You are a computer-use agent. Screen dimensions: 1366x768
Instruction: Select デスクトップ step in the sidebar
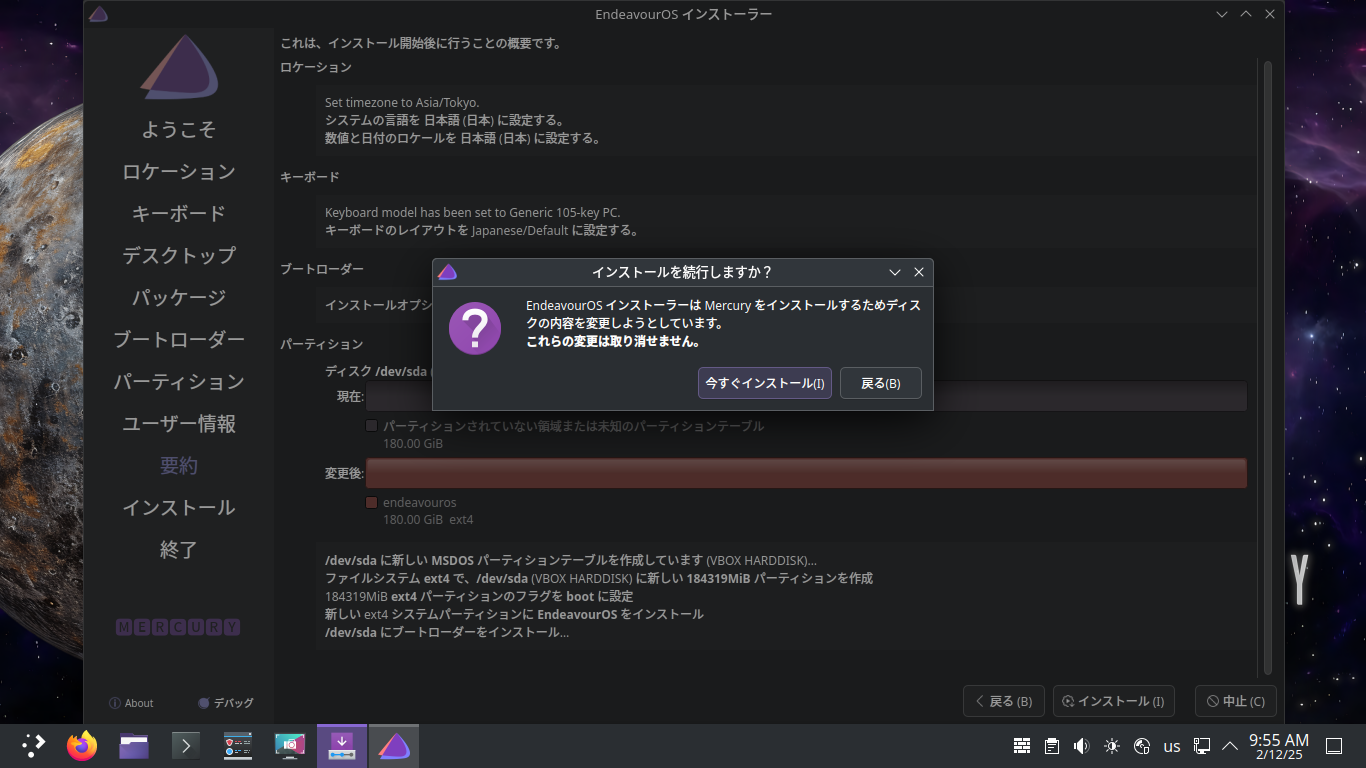pyautogui.click(x=179, y=256)
